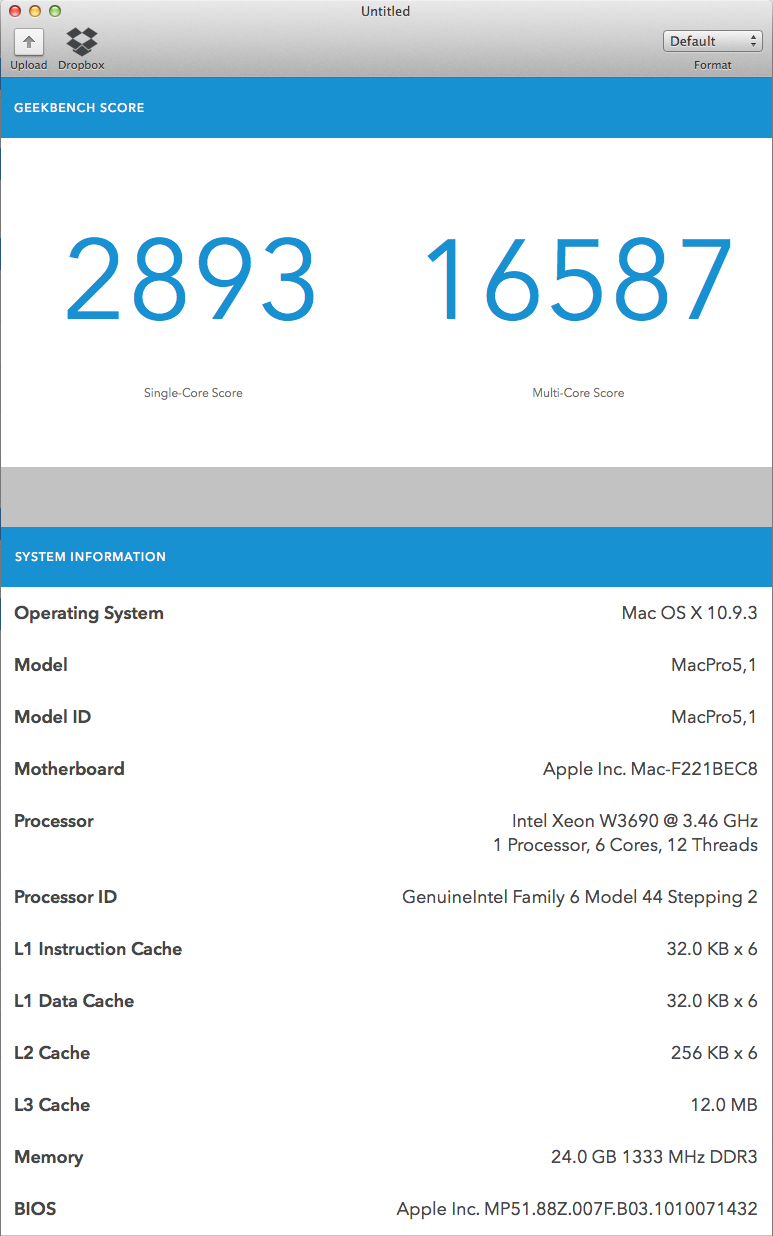Click the 256 KB x 6 value
Screen dimensions: 773x1236
[714, 1053]
